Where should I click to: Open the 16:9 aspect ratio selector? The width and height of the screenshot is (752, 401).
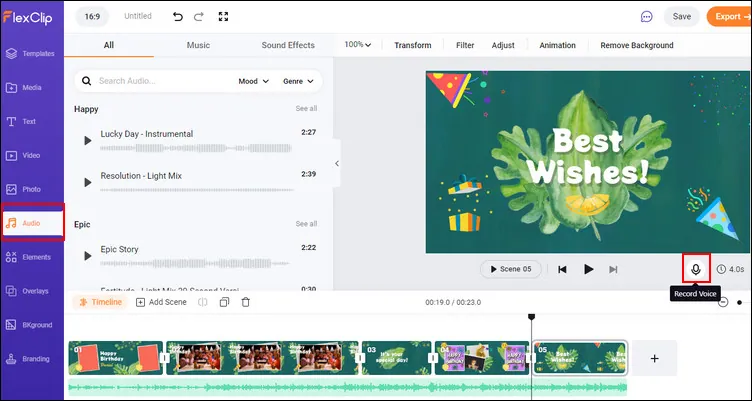[x=92, y=16]
